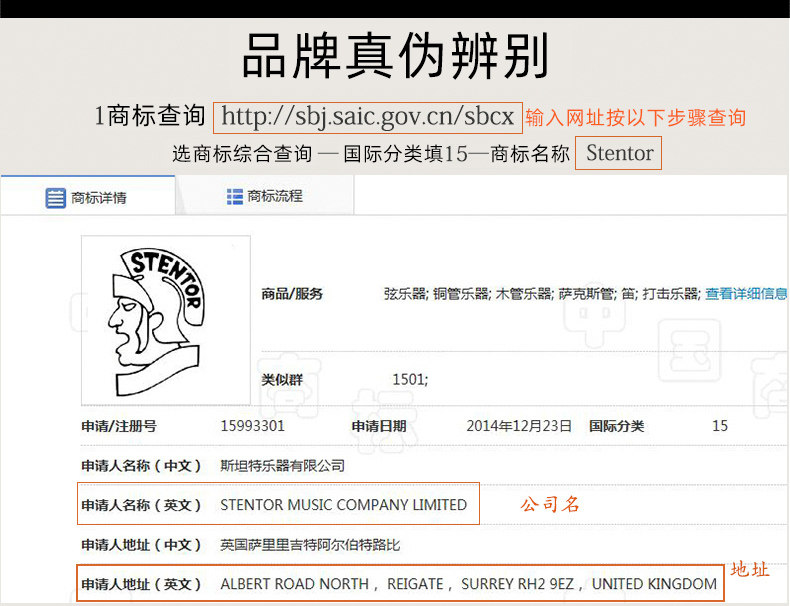Click the 申请/注册号 label

[119, 427]
